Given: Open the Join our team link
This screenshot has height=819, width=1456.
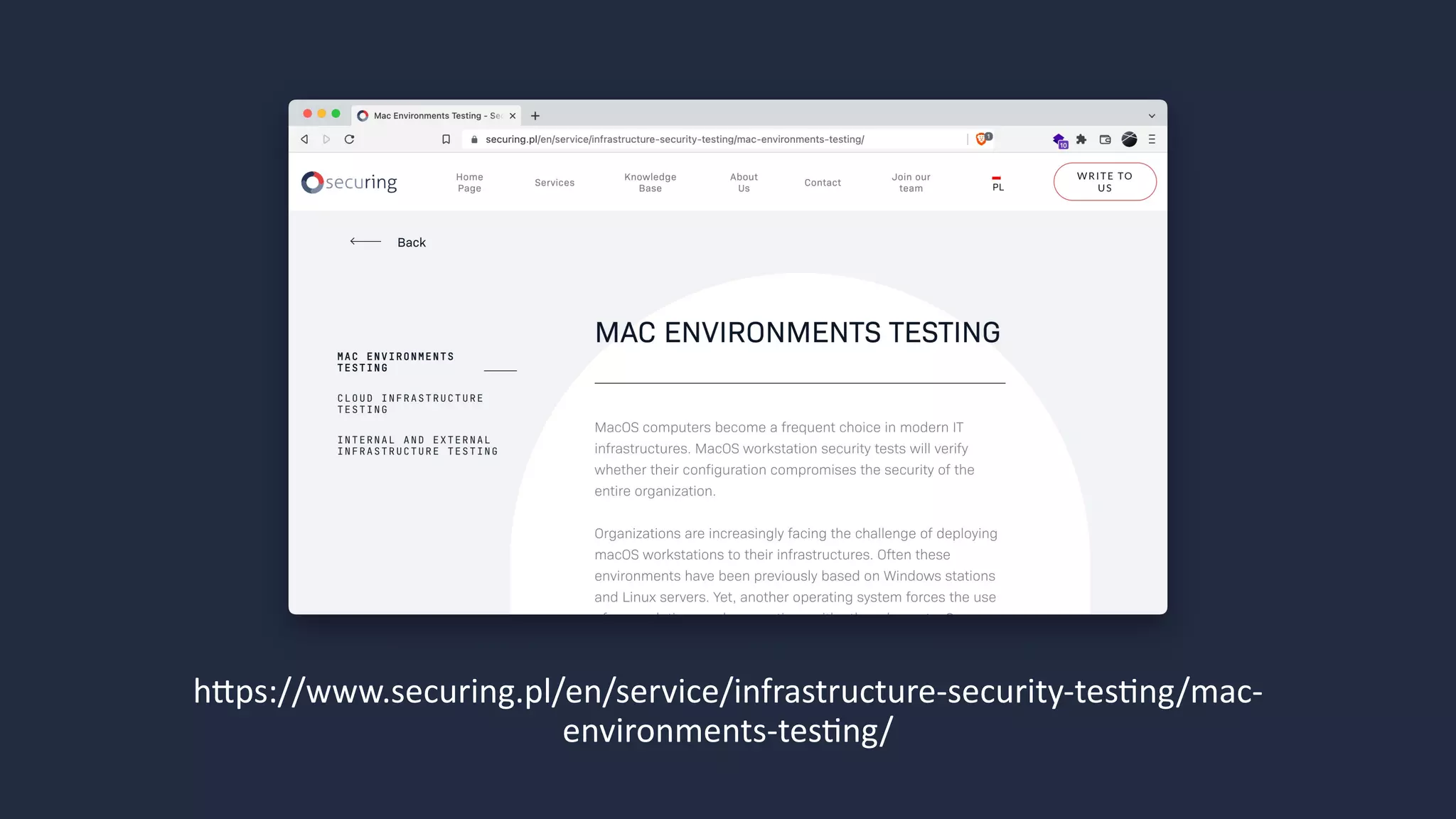Looking at the screenshot, I should tap(911, 183).
